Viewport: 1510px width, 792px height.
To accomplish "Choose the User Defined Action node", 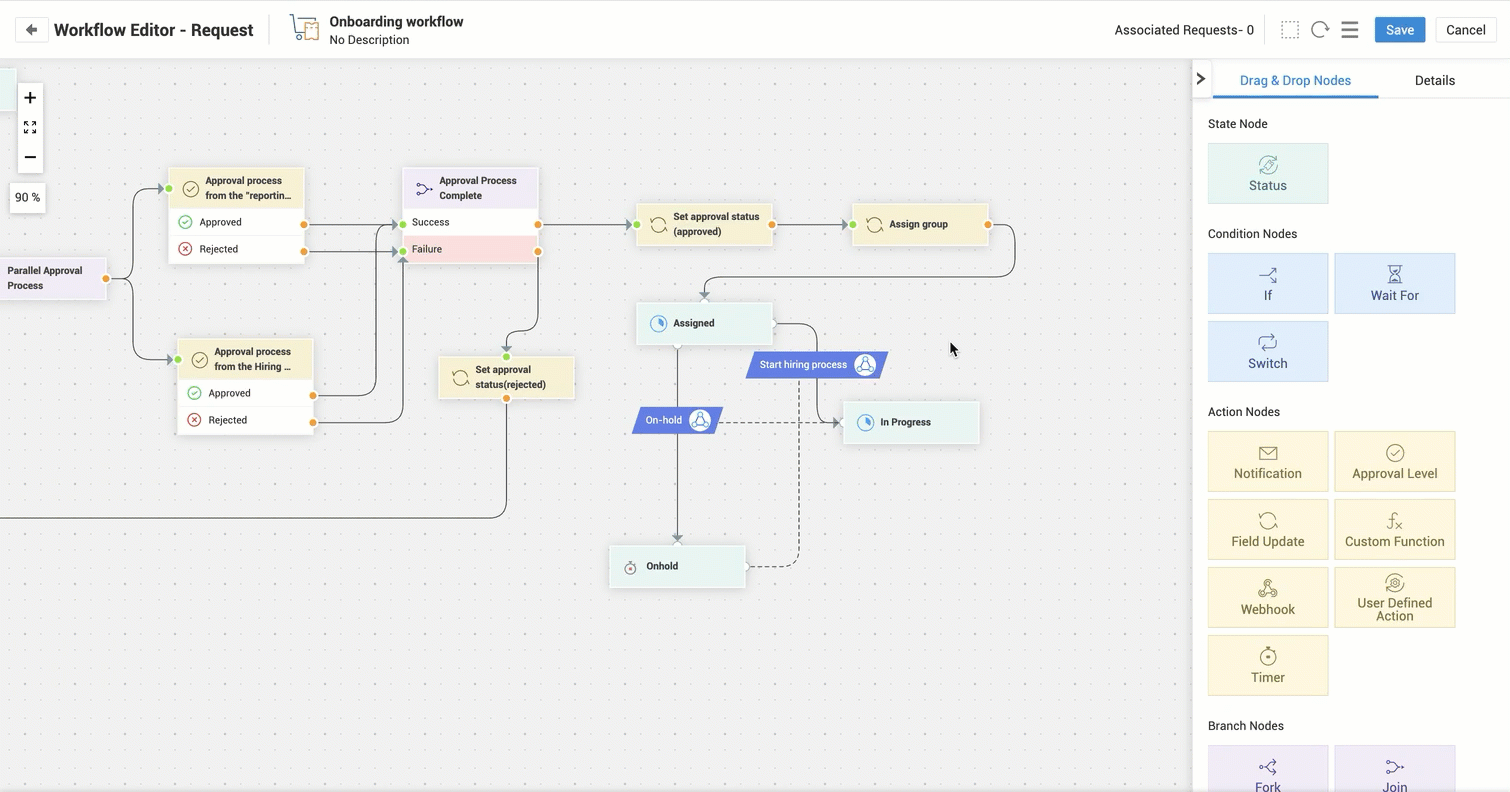I will tap(1395, 597).
